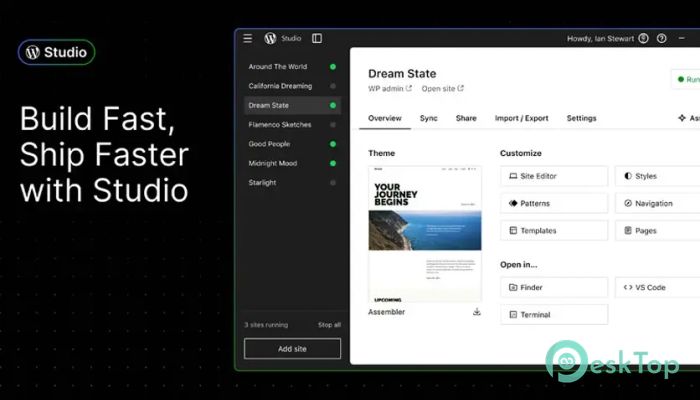Image resolution: width=700 pixels, height=400 pixels.
Task: Click the green status dot for Around The World
Action: [333, 67]
